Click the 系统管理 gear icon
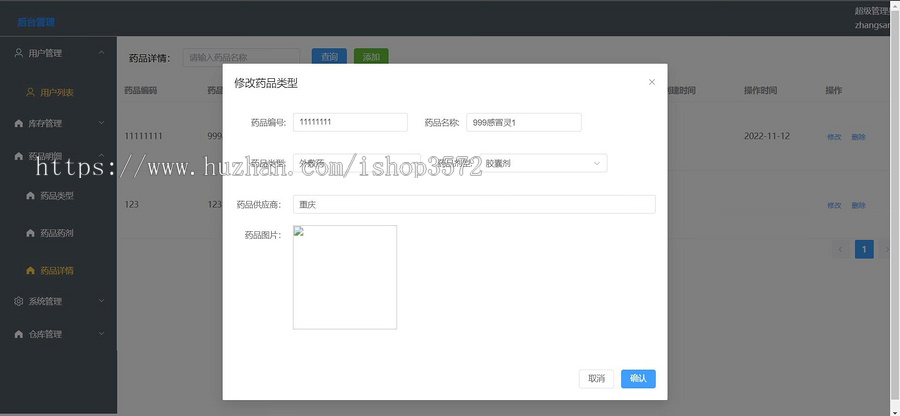This screenshot has height=416, width=900. [x=19, y=301]
